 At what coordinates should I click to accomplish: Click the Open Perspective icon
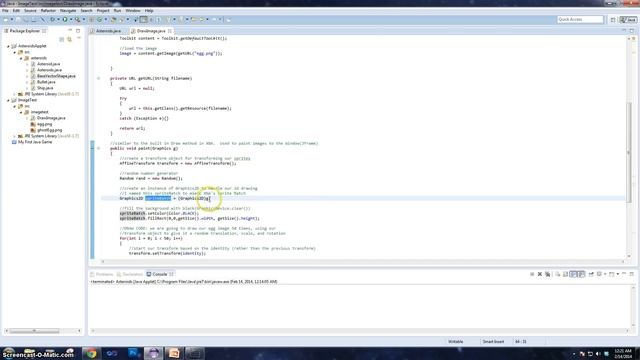(613, 20)
